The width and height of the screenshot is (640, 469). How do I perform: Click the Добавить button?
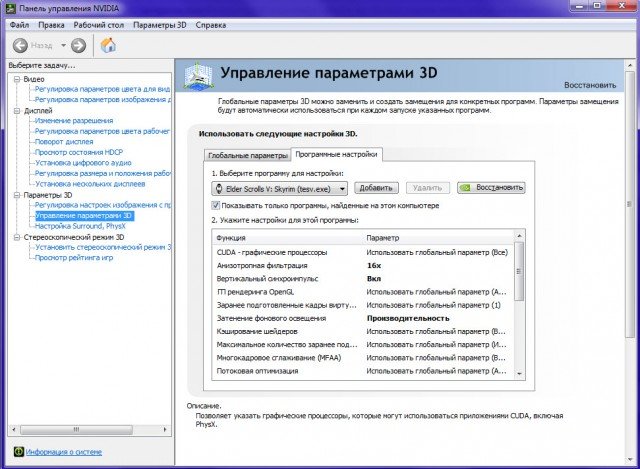coord(376,188)
